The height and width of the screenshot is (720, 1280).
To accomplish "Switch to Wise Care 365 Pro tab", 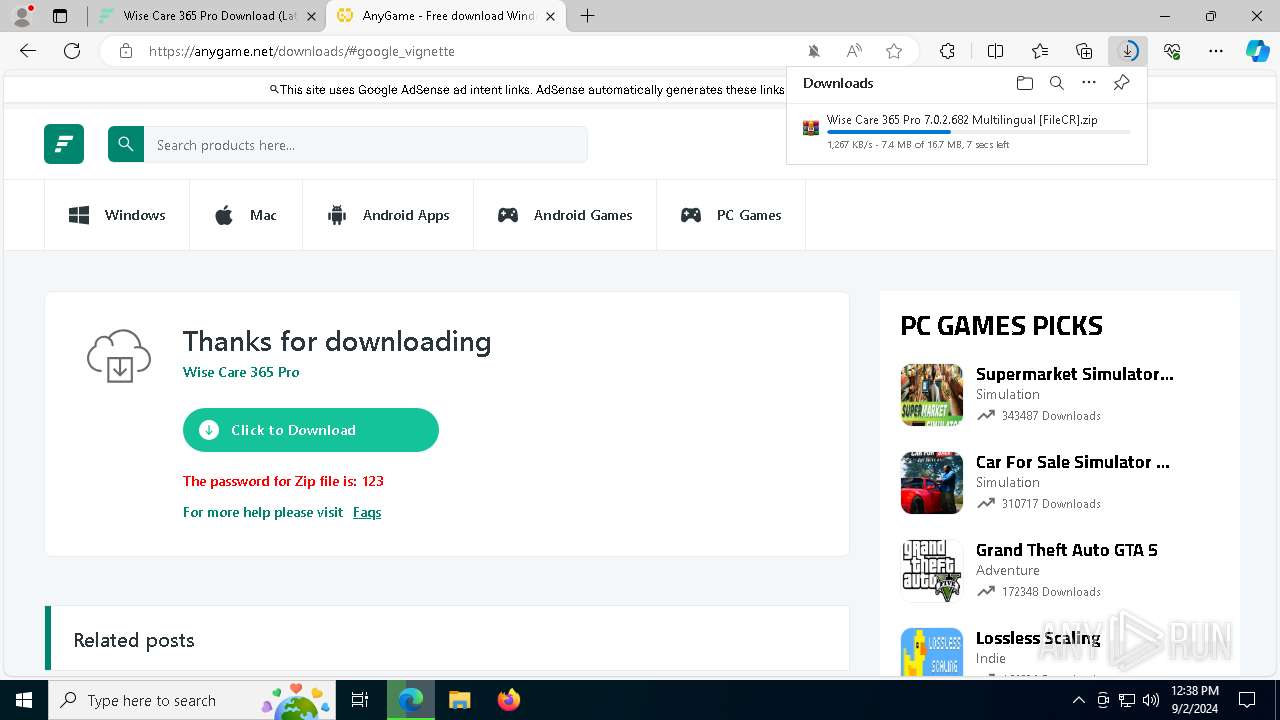I will [206, 16].
